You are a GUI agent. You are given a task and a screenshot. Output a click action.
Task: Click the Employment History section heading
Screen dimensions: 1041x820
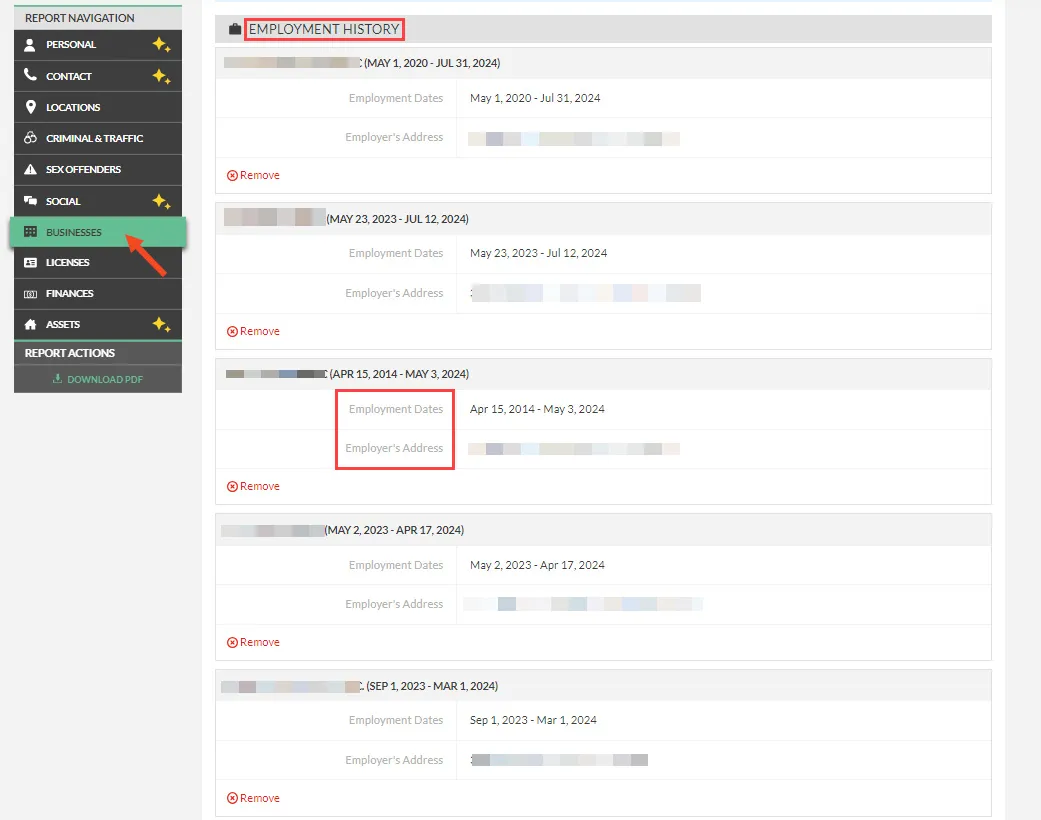click(x=324, y=30)
